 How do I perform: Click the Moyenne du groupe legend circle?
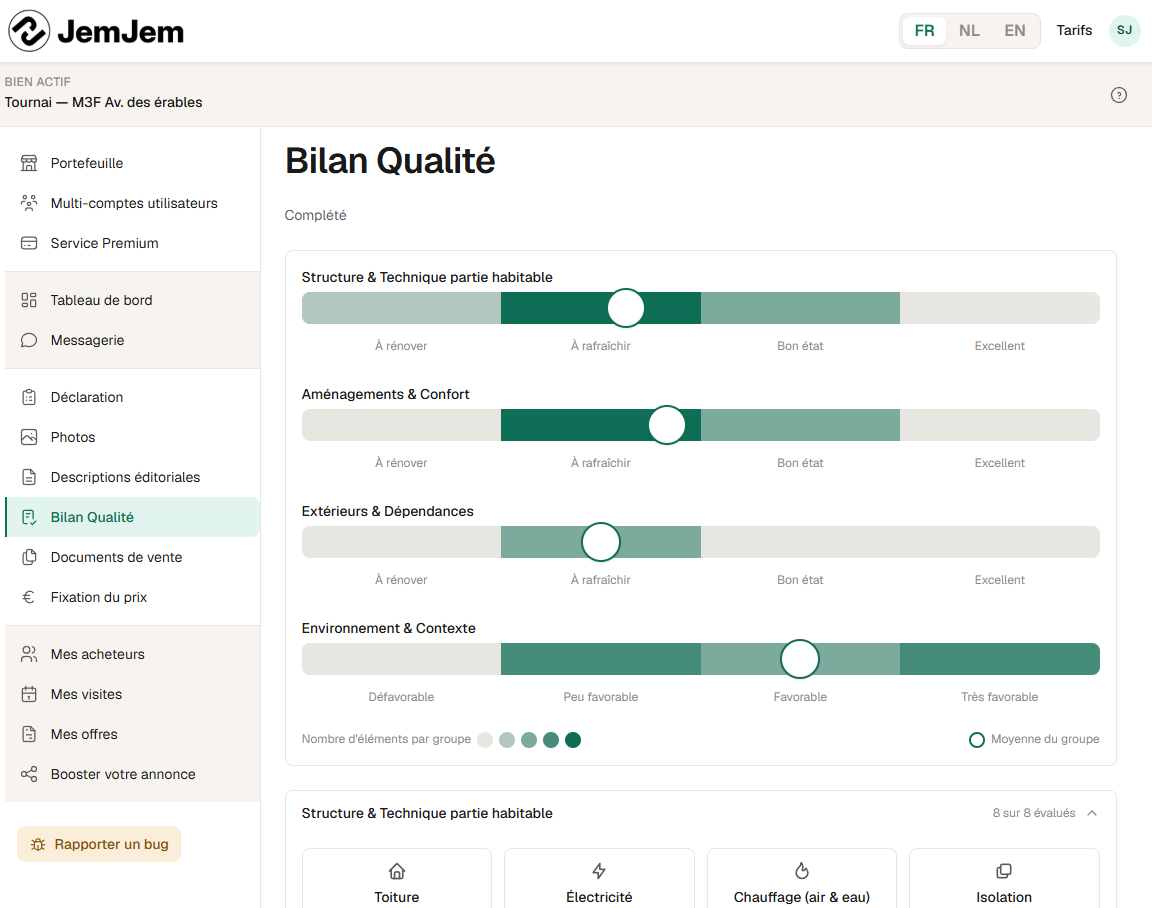pos(976,740)
